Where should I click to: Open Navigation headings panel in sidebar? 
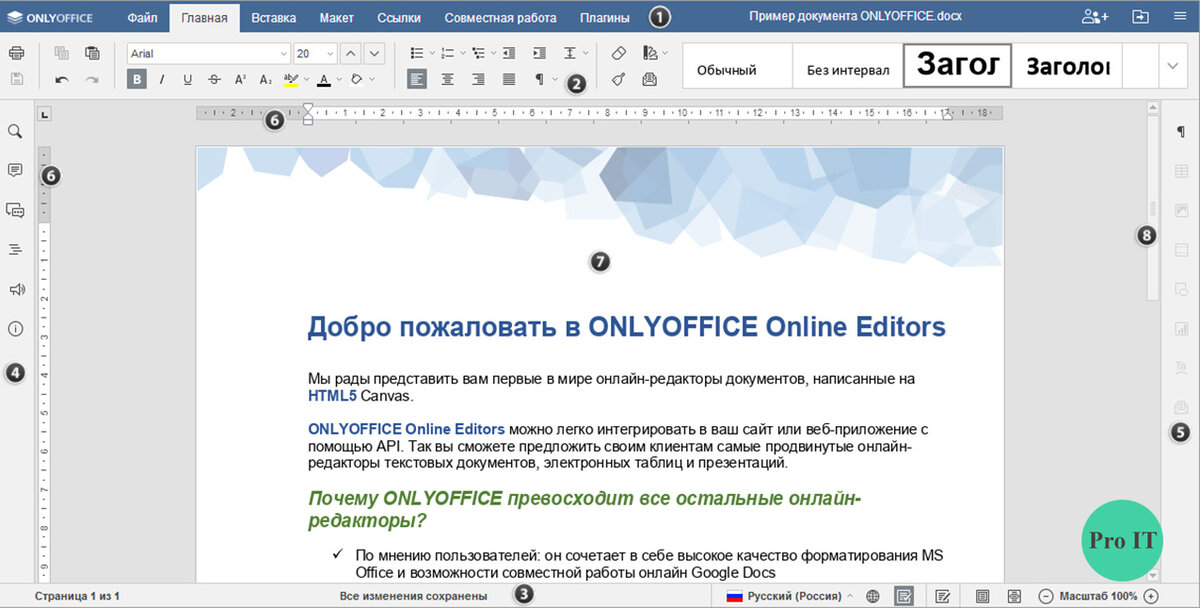[x=15, y=249]
